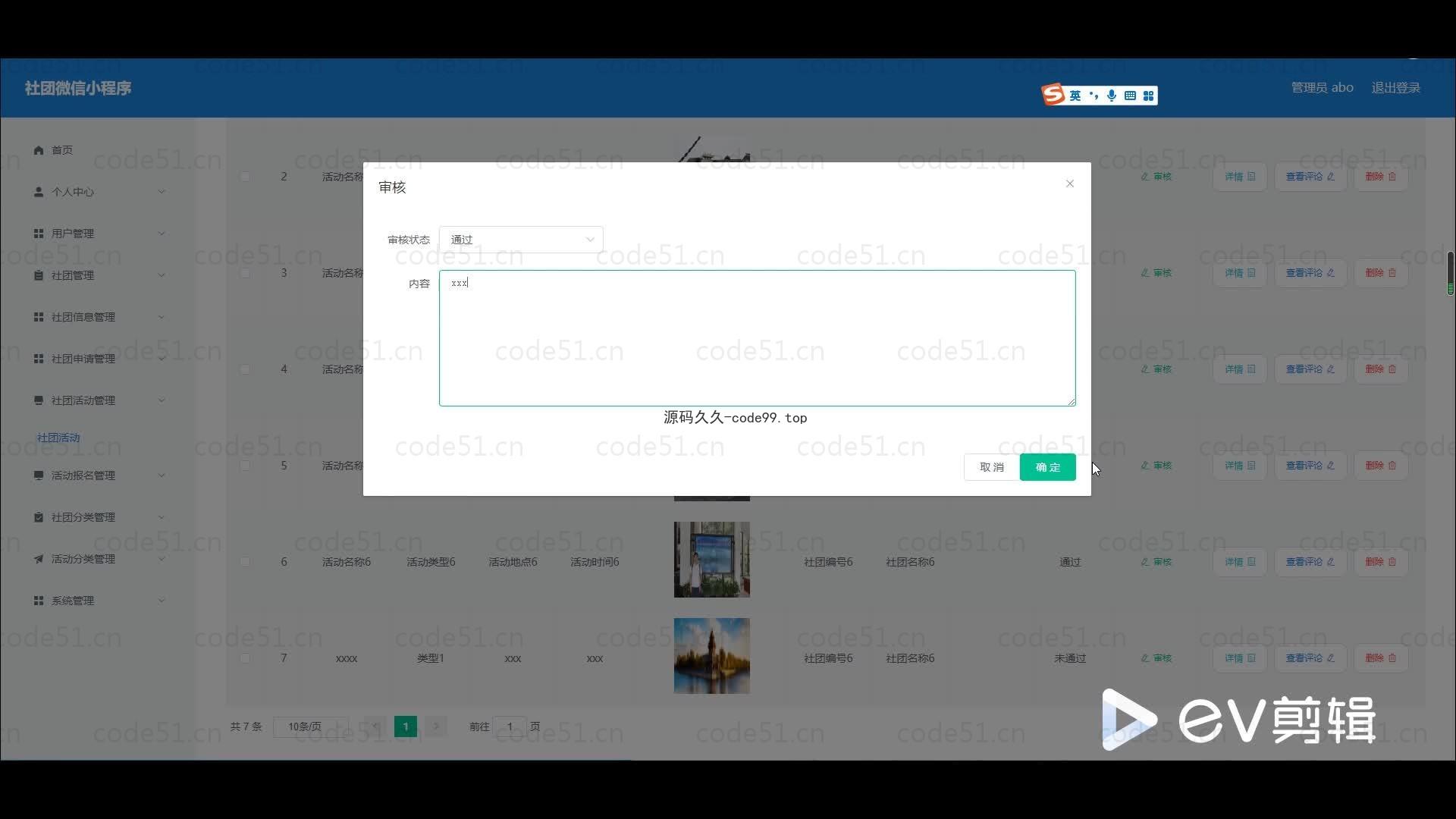This screenshot has height=819, width=1456.
Task: Click the 详情 icon in row 4
Action: pos(1251,369)
